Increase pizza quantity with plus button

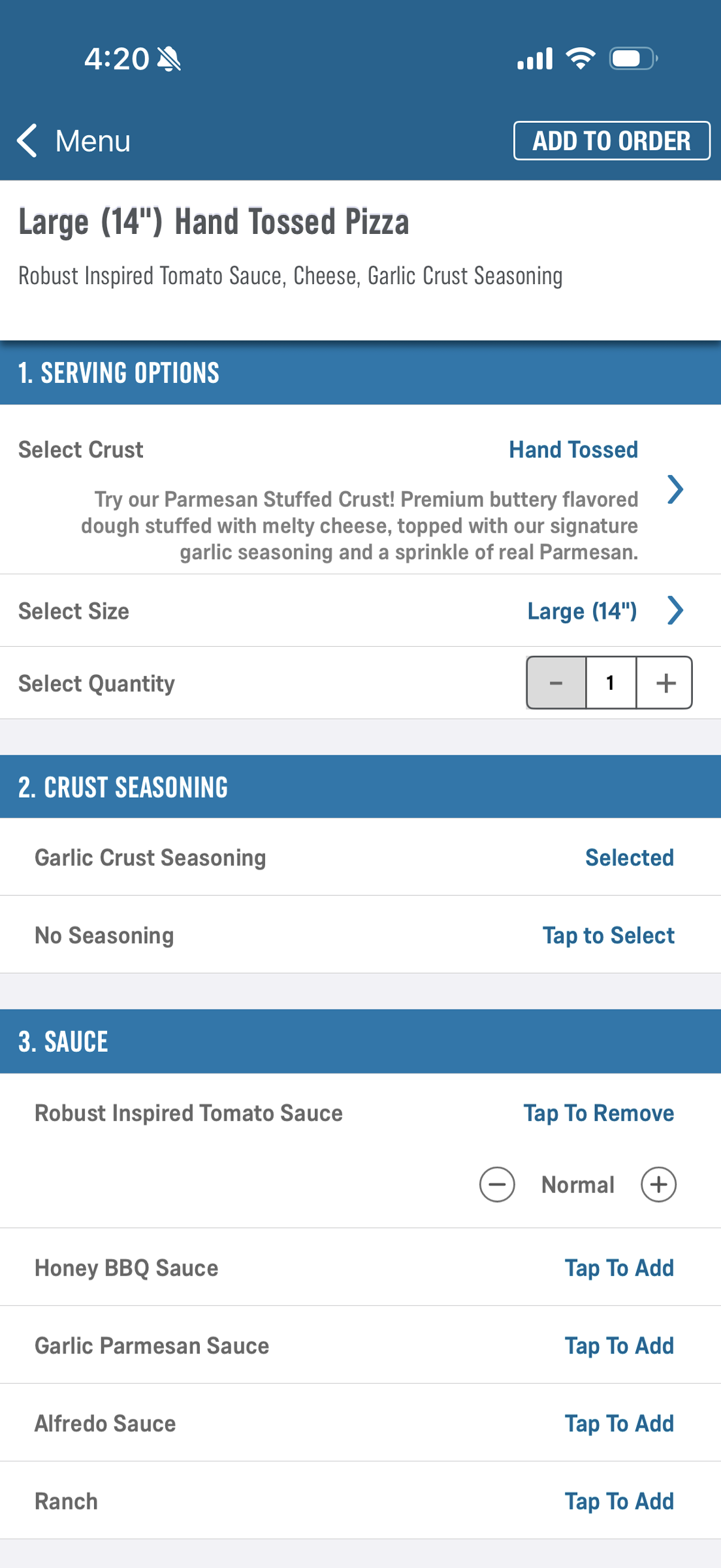(665, 683)
